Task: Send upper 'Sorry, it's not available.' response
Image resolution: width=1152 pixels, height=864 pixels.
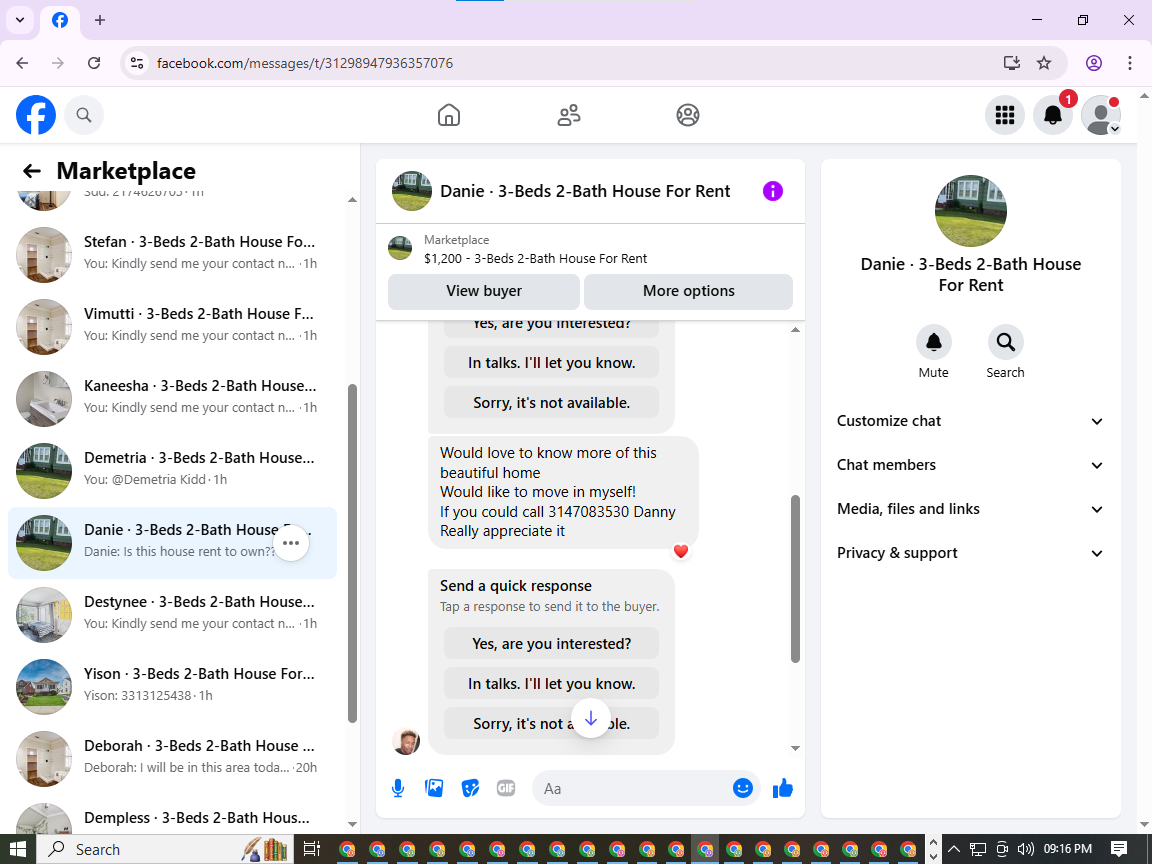Action: (x=551, y=403)
